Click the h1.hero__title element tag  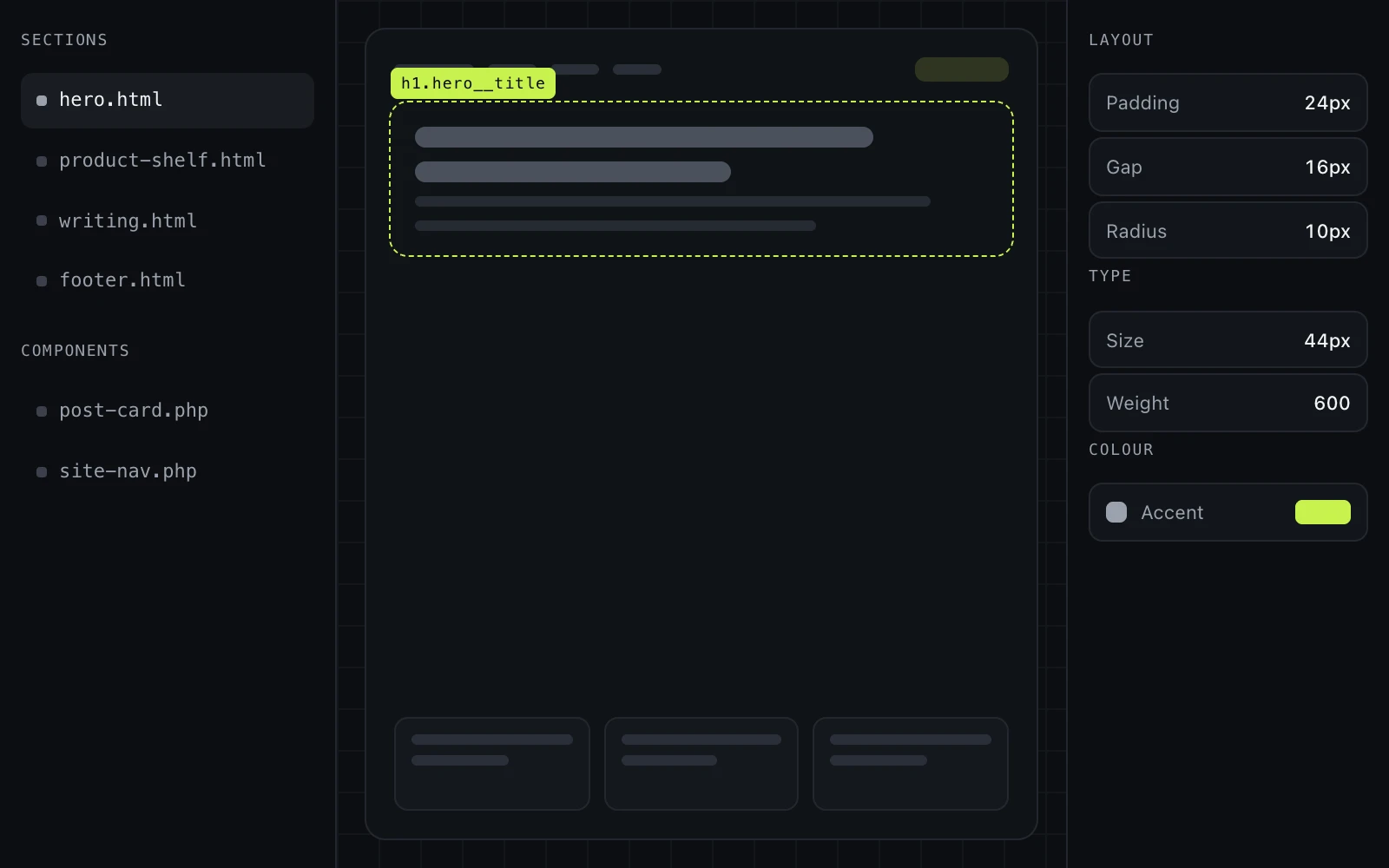pos(473,83)
